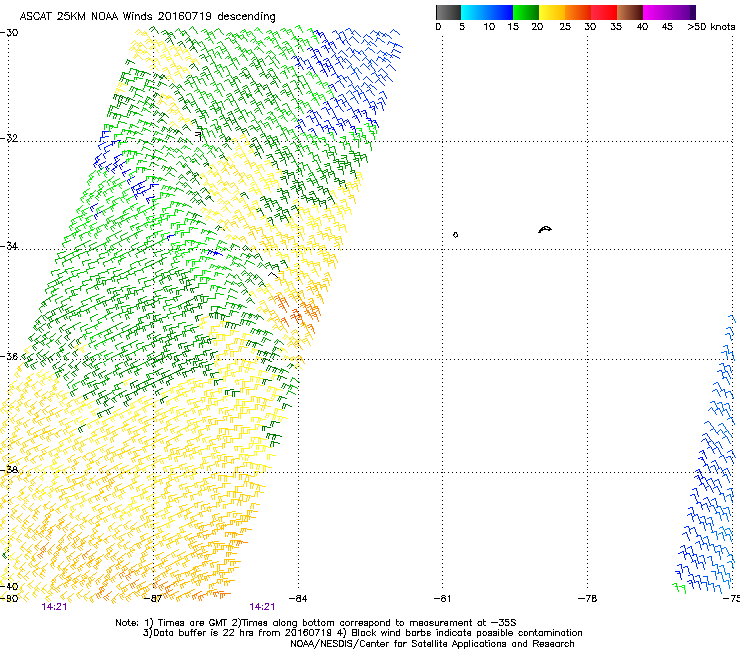740x650 pixels.
Task: Click the red 30-35 knots color segment
Action: pyautogui.click(x=604, y=12)
